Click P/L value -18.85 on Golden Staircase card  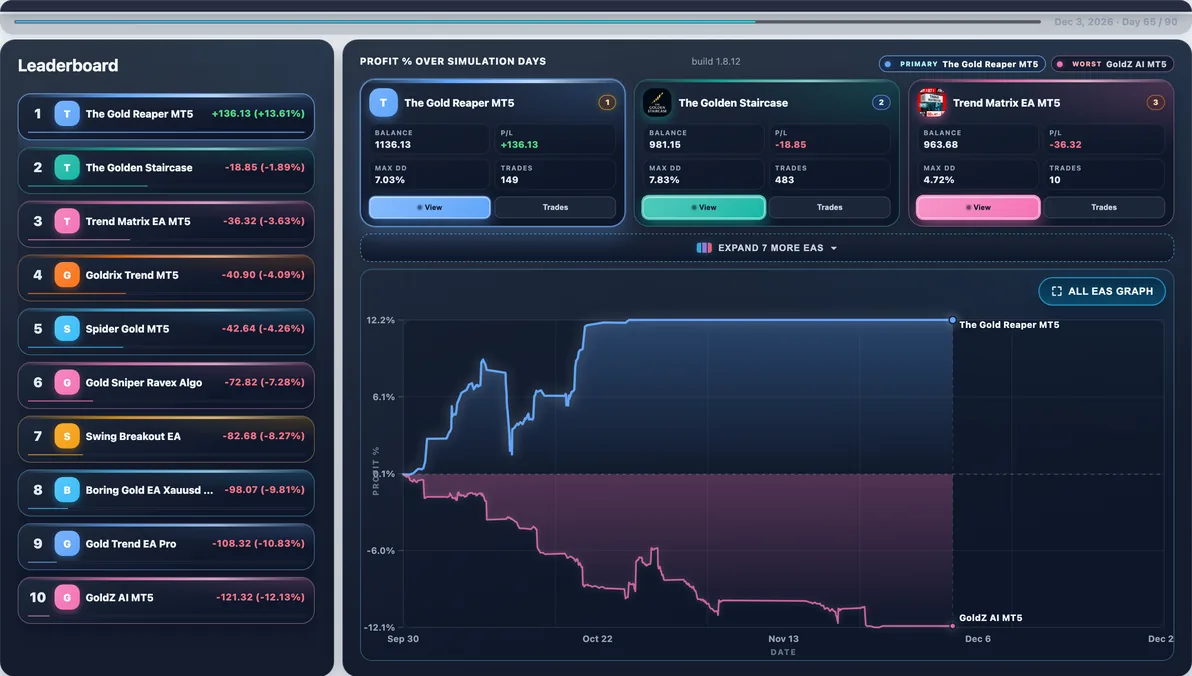tap(790, 144)
